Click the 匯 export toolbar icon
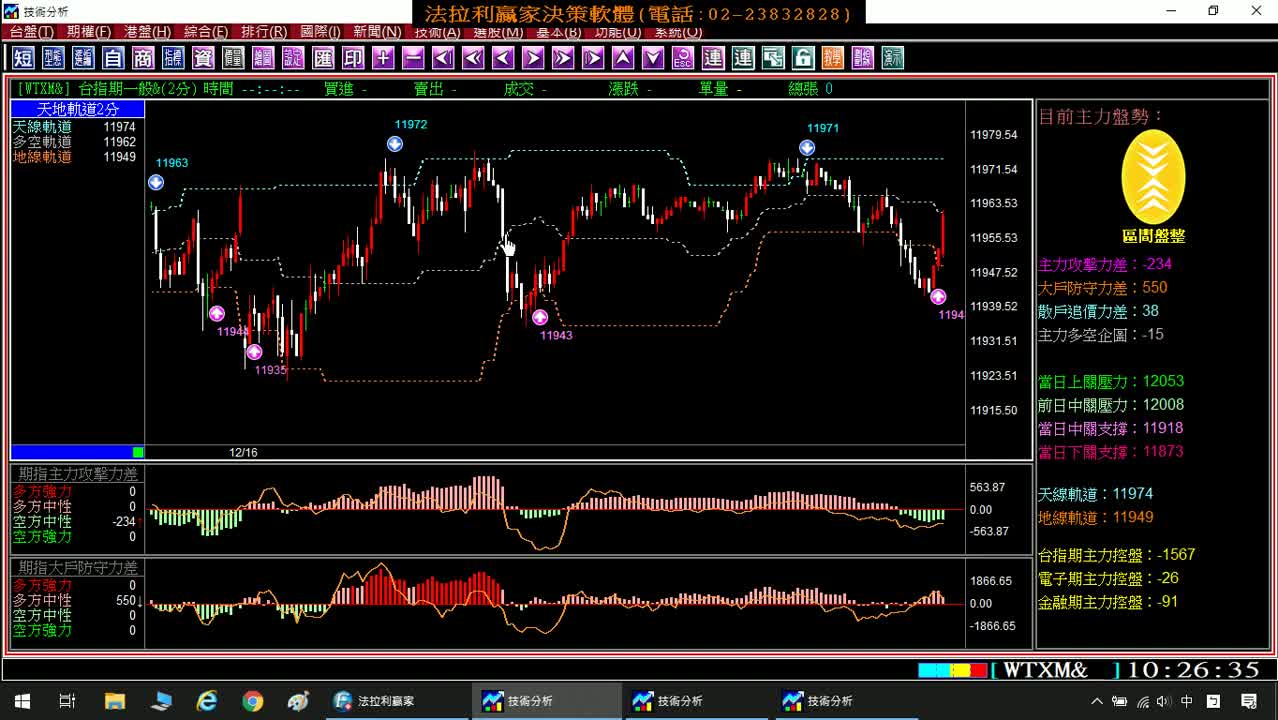This screenshot has width=1278, height=720. [x=323, y=57]
